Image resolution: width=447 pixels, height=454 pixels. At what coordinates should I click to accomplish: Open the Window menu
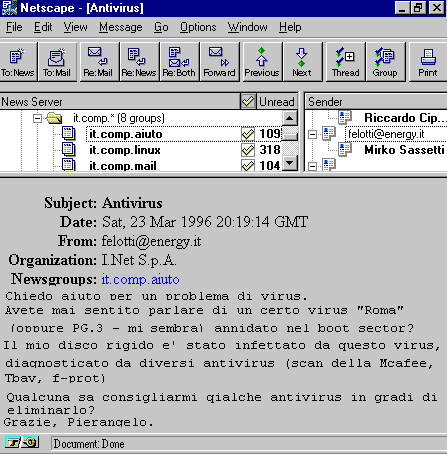pos(247,27)
